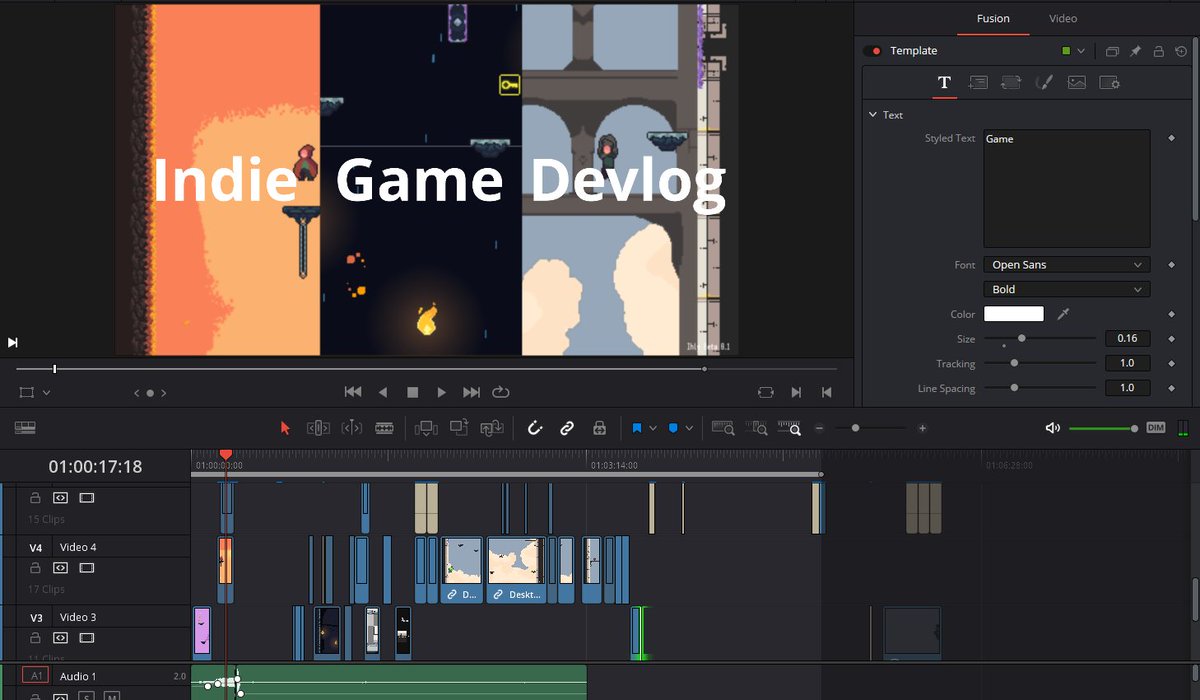The width and height of the screenshot is (1200, 700).
Task: Select the Selection Mode arrow tool
Action: (285, 428)
